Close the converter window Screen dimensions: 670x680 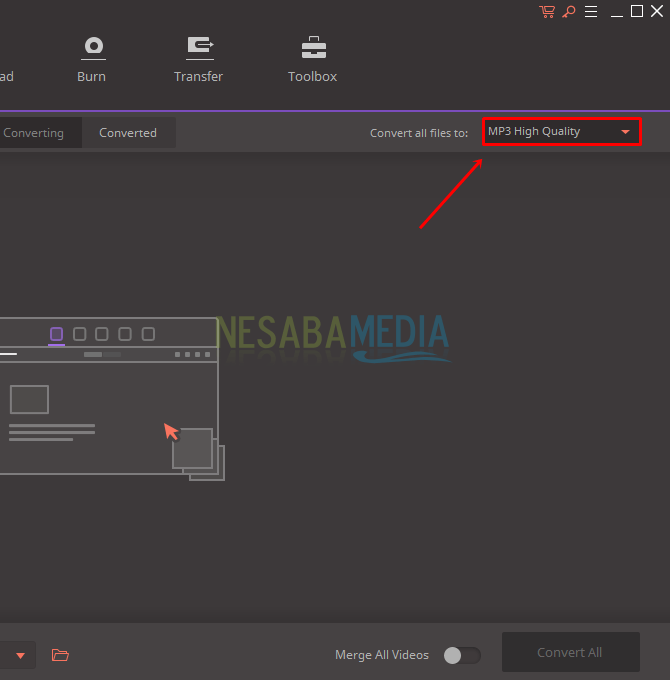coord(657,11)
